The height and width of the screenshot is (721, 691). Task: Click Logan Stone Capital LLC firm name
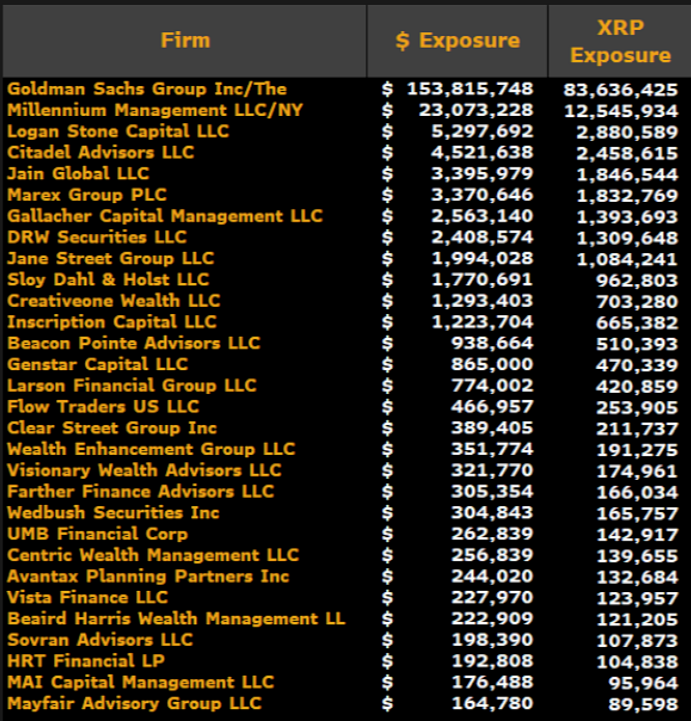click(x=118, y=131)
